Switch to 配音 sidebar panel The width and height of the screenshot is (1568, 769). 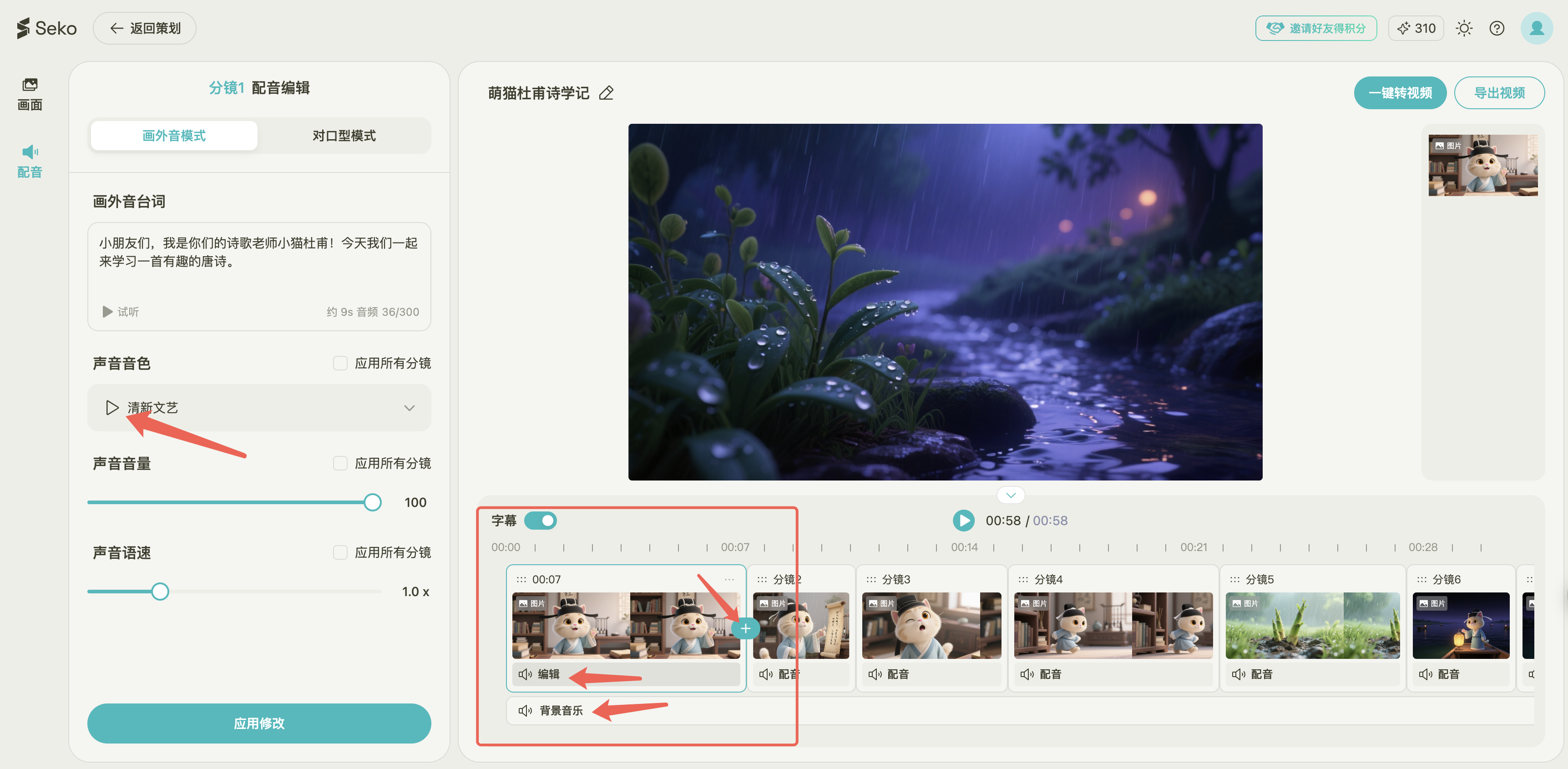pyautogui.click(x=30, y=162)
